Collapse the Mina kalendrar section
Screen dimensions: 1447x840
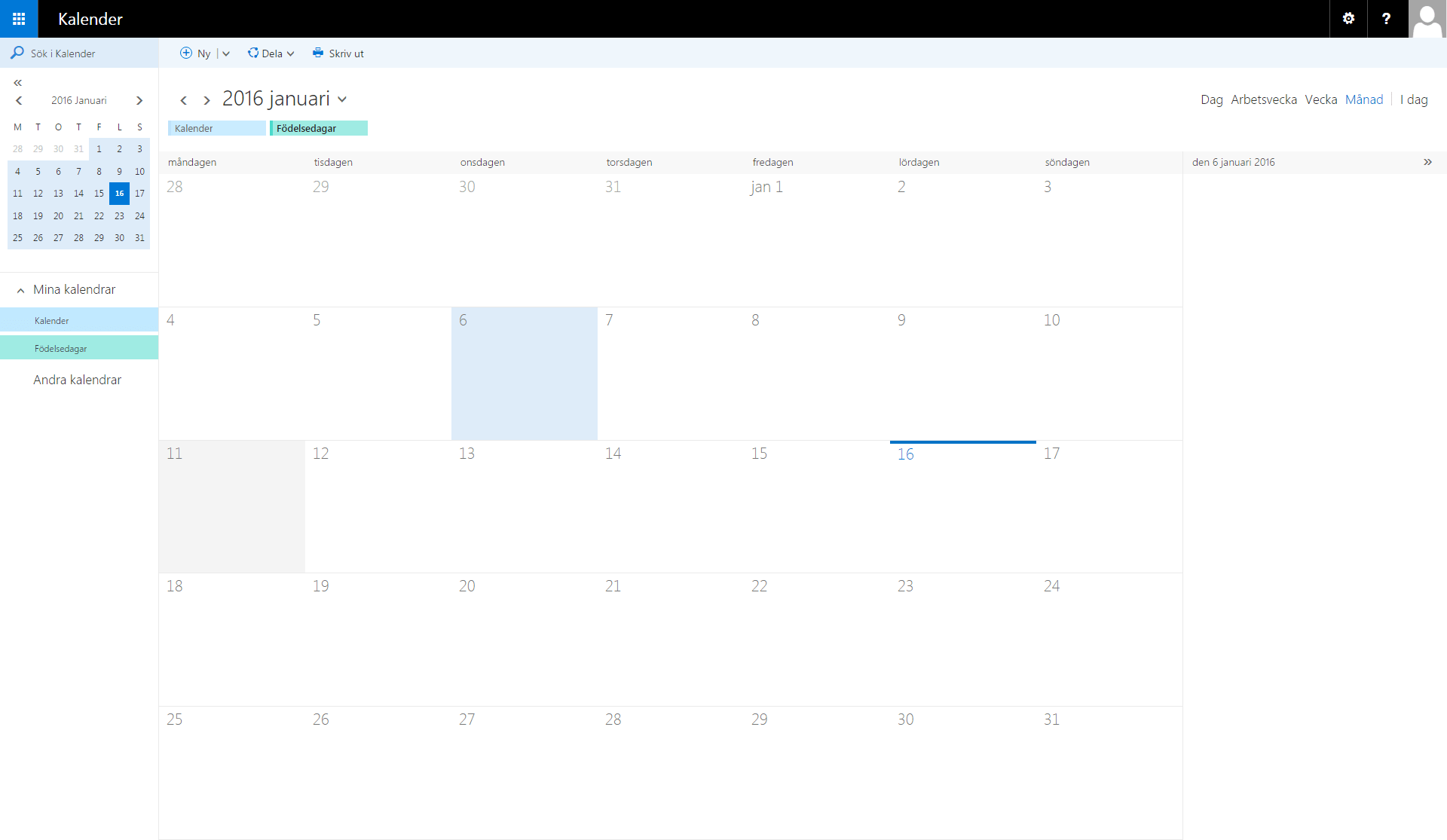(x=20, y=290)
